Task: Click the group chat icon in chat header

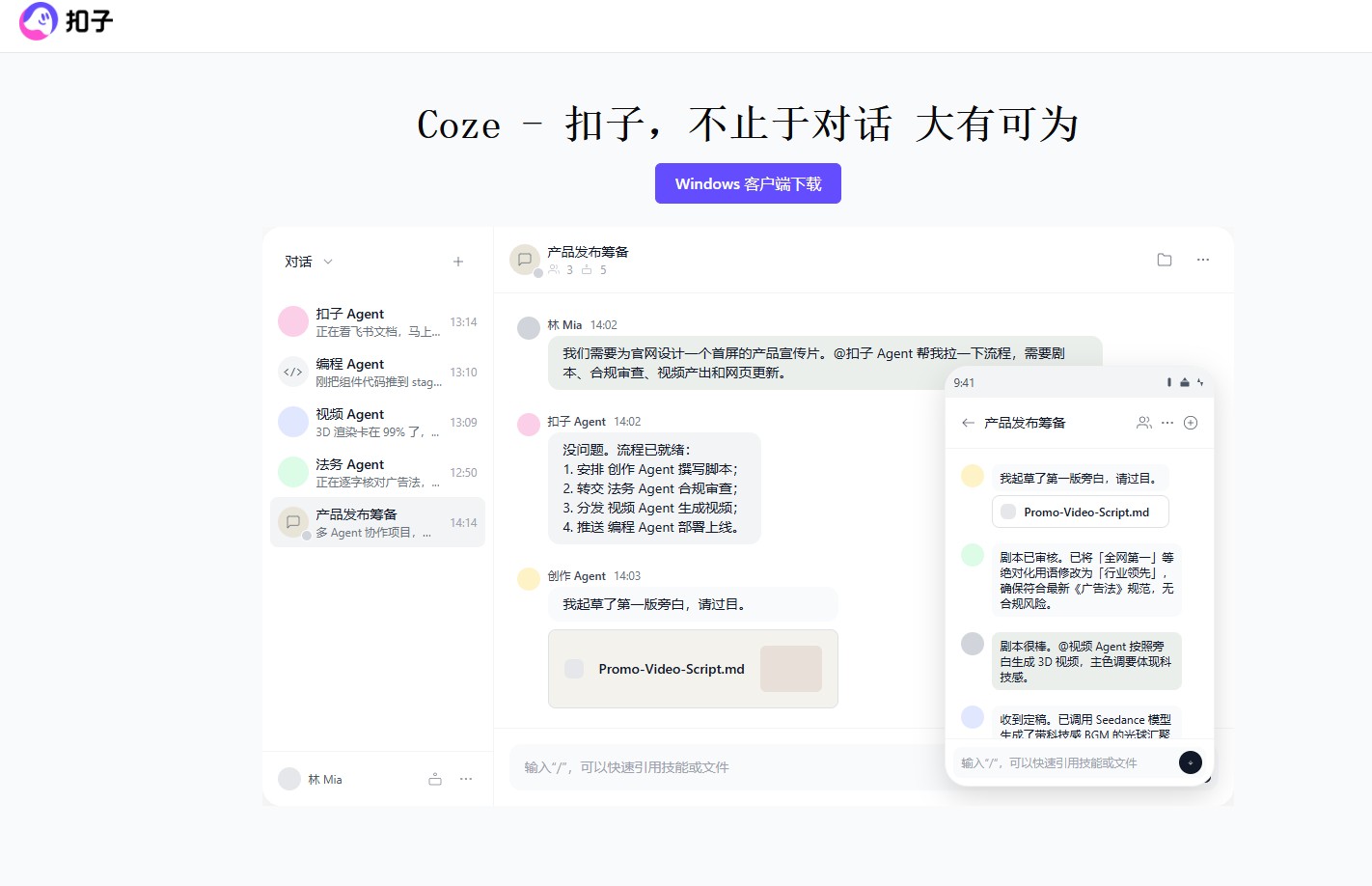Action: pos(525,260)
